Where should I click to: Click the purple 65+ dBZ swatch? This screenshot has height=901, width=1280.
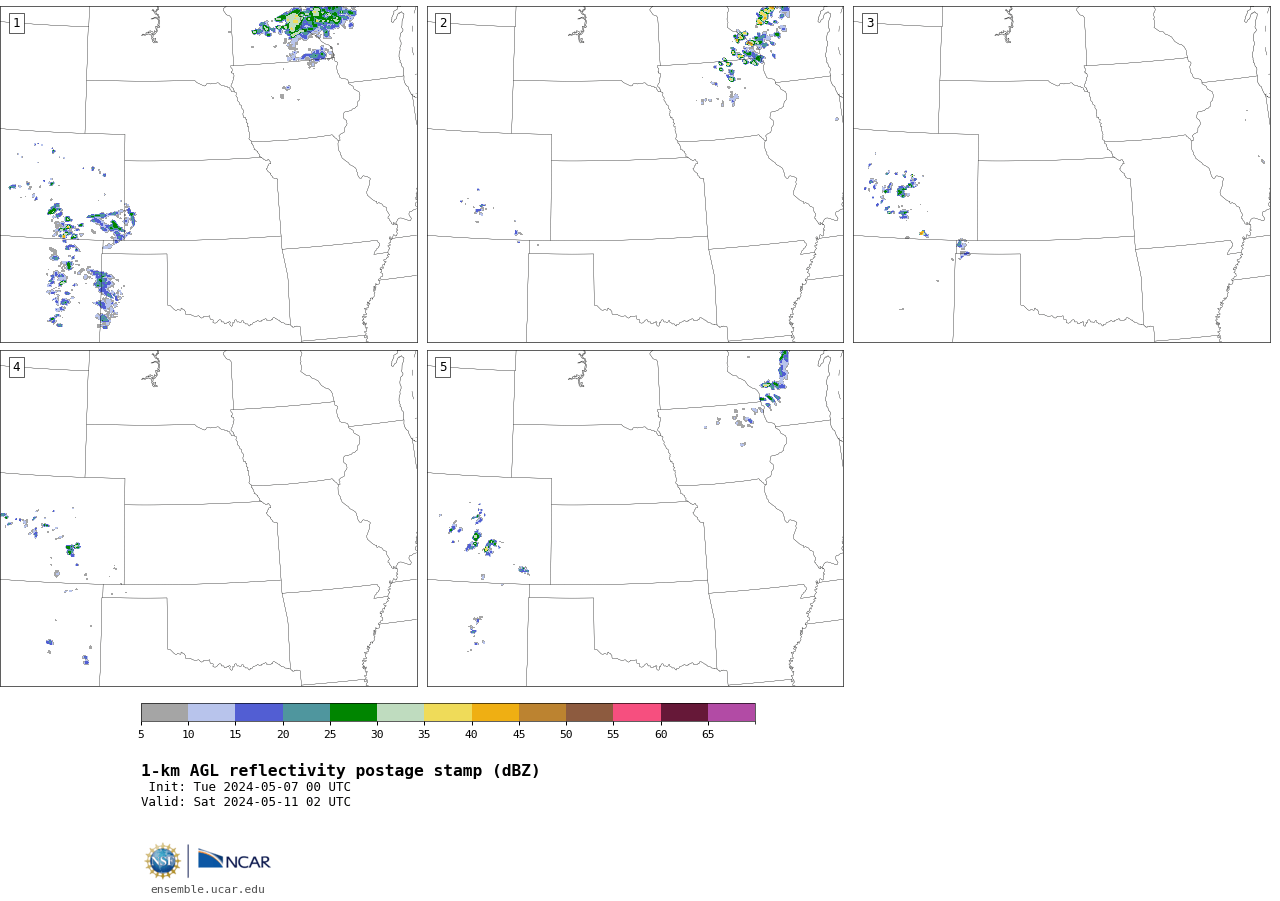click(731, 712)
